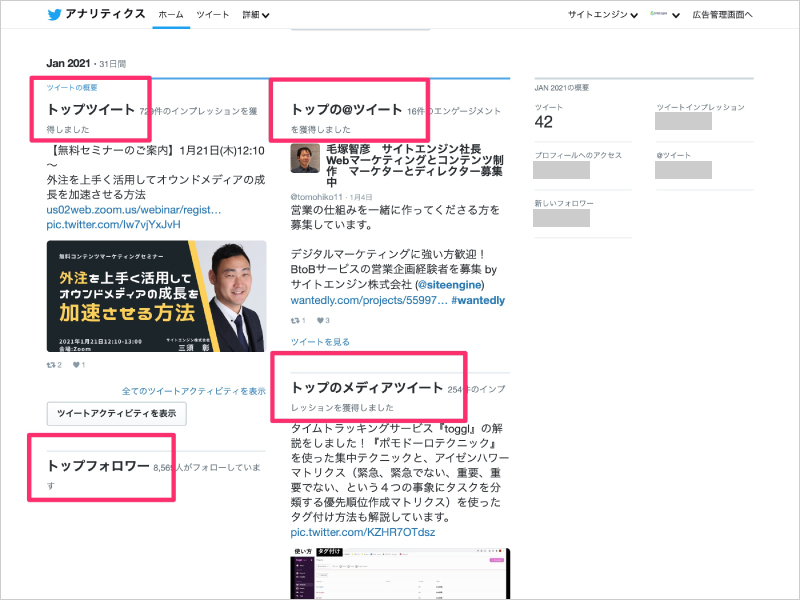
Task: Click the トップのメディアツイート heading
Action: click(x=367, y=388)
